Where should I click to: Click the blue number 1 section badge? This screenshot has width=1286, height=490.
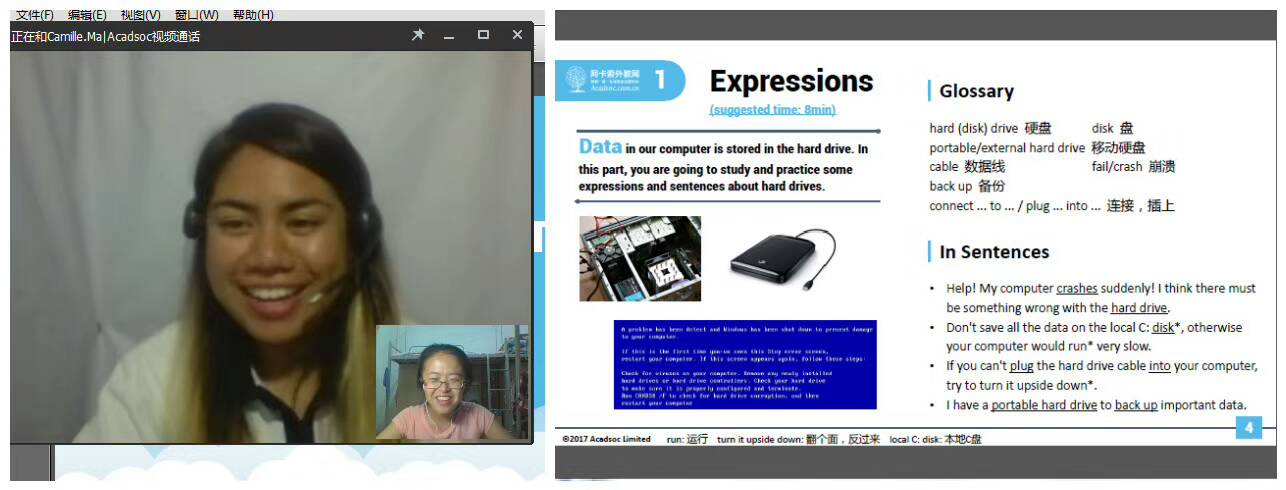(x=660, y=80)
